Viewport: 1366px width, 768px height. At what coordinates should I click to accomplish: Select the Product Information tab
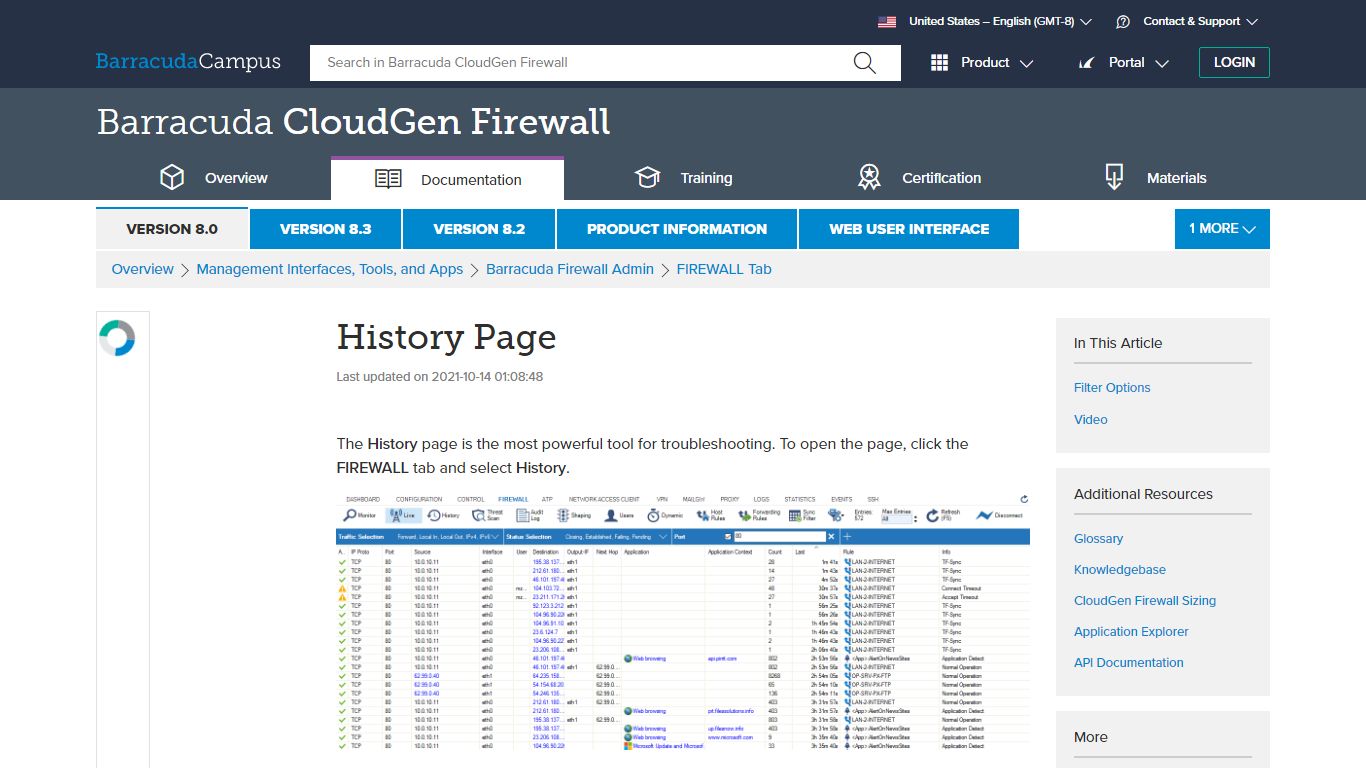(677, 229)
